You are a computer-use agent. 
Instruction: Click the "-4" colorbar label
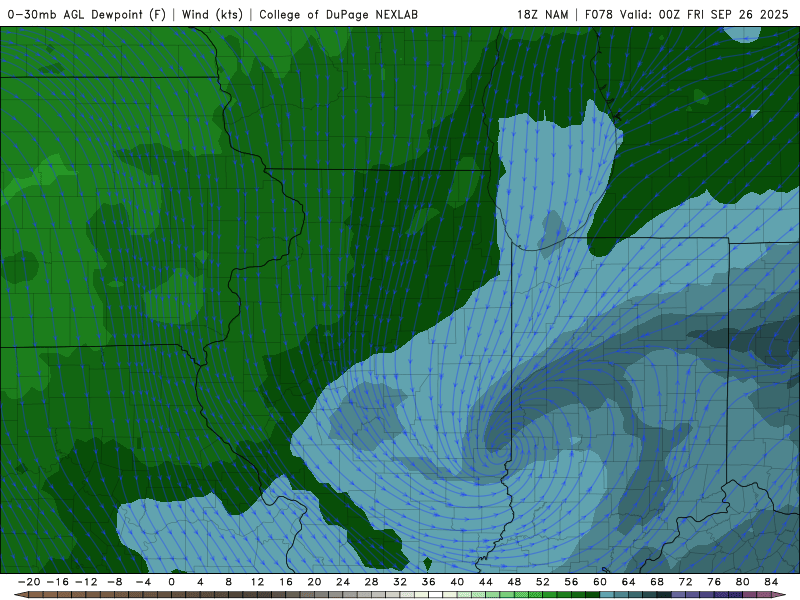pos(143,582)
